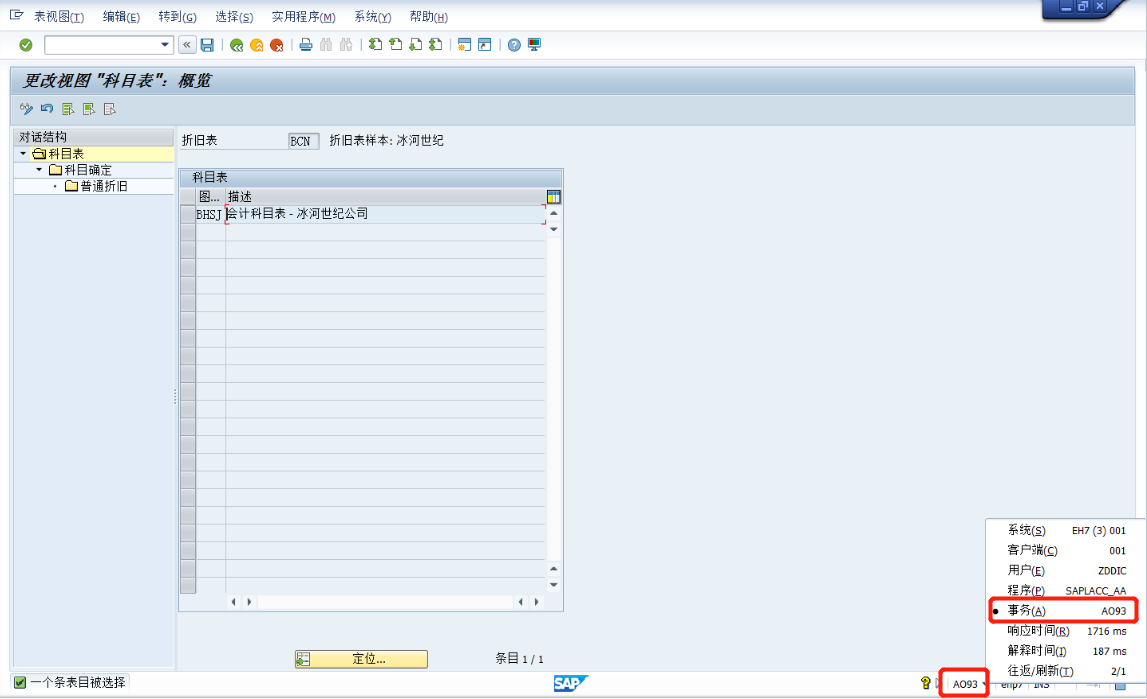Click the Find binoculars icon

point(326,45)
